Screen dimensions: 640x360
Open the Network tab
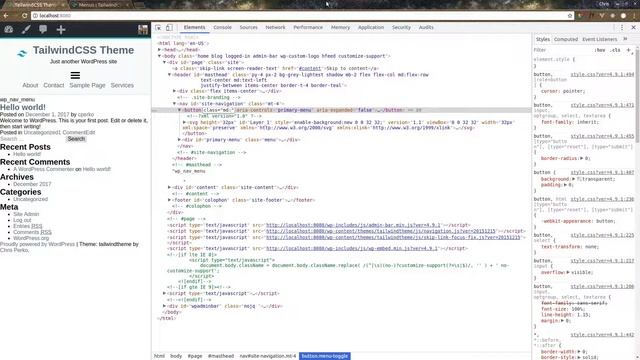[x=276, y=27]
